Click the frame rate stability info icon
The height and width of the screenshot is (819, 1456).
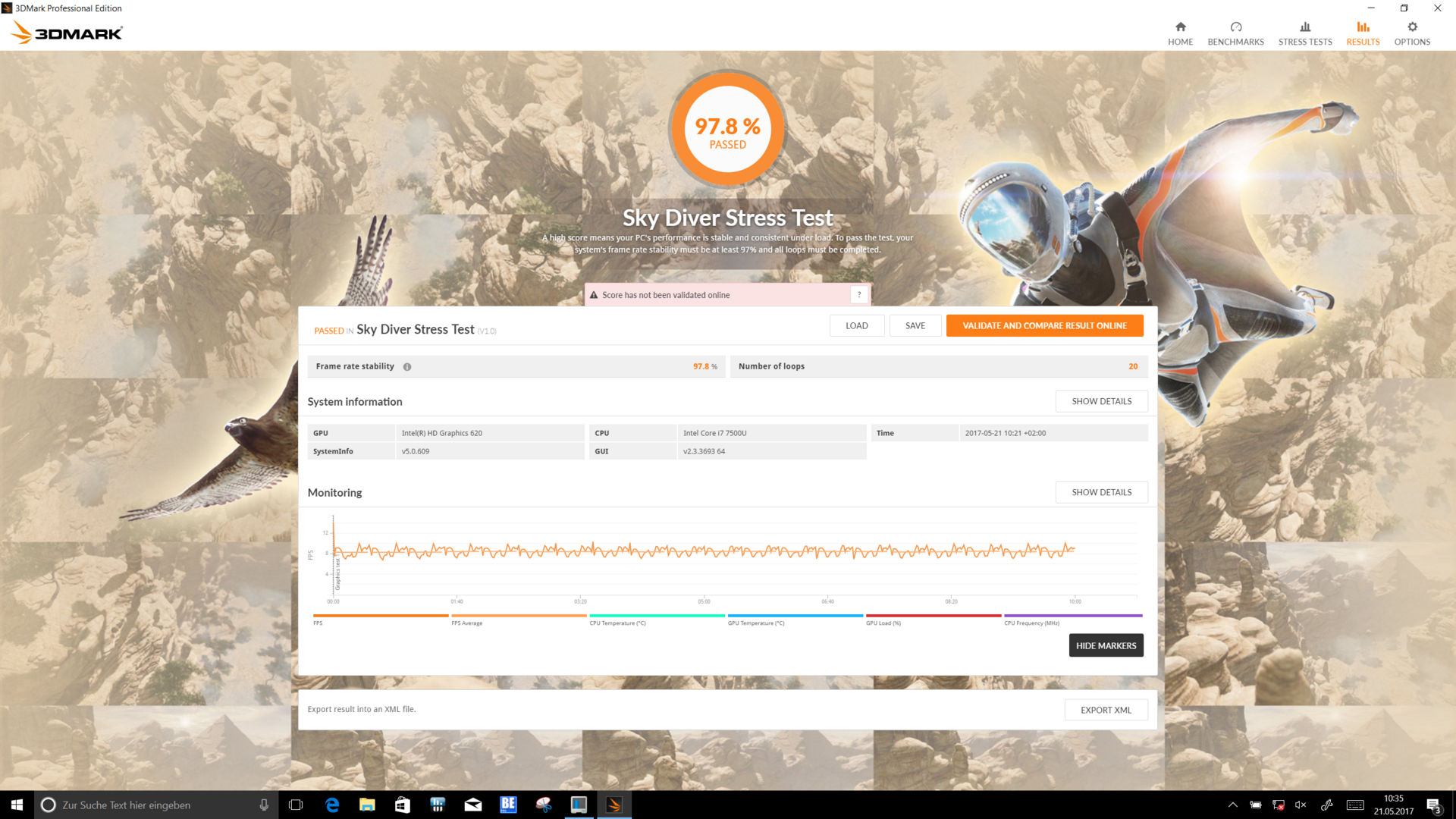pyautogui.click(x=407, y=367)
